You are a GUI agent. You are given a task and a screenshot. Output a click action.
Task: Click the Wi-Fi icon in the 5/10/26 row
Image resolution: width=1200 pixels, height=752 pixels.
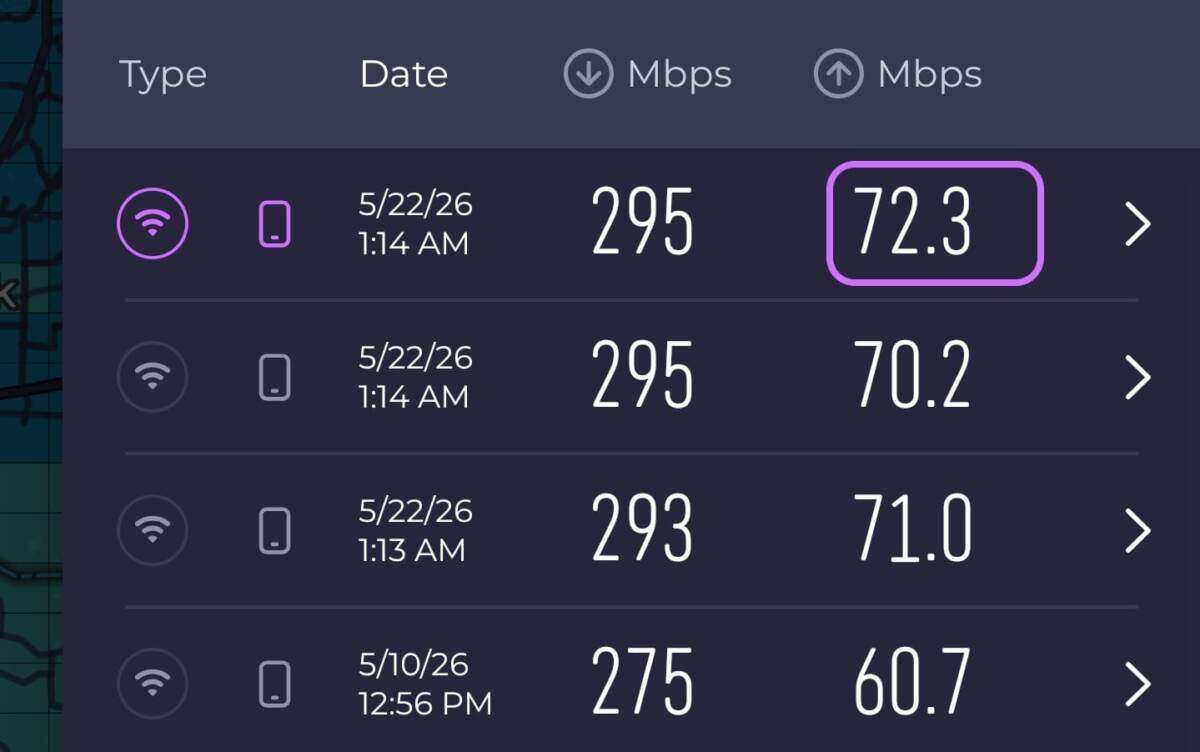(153, 684)
